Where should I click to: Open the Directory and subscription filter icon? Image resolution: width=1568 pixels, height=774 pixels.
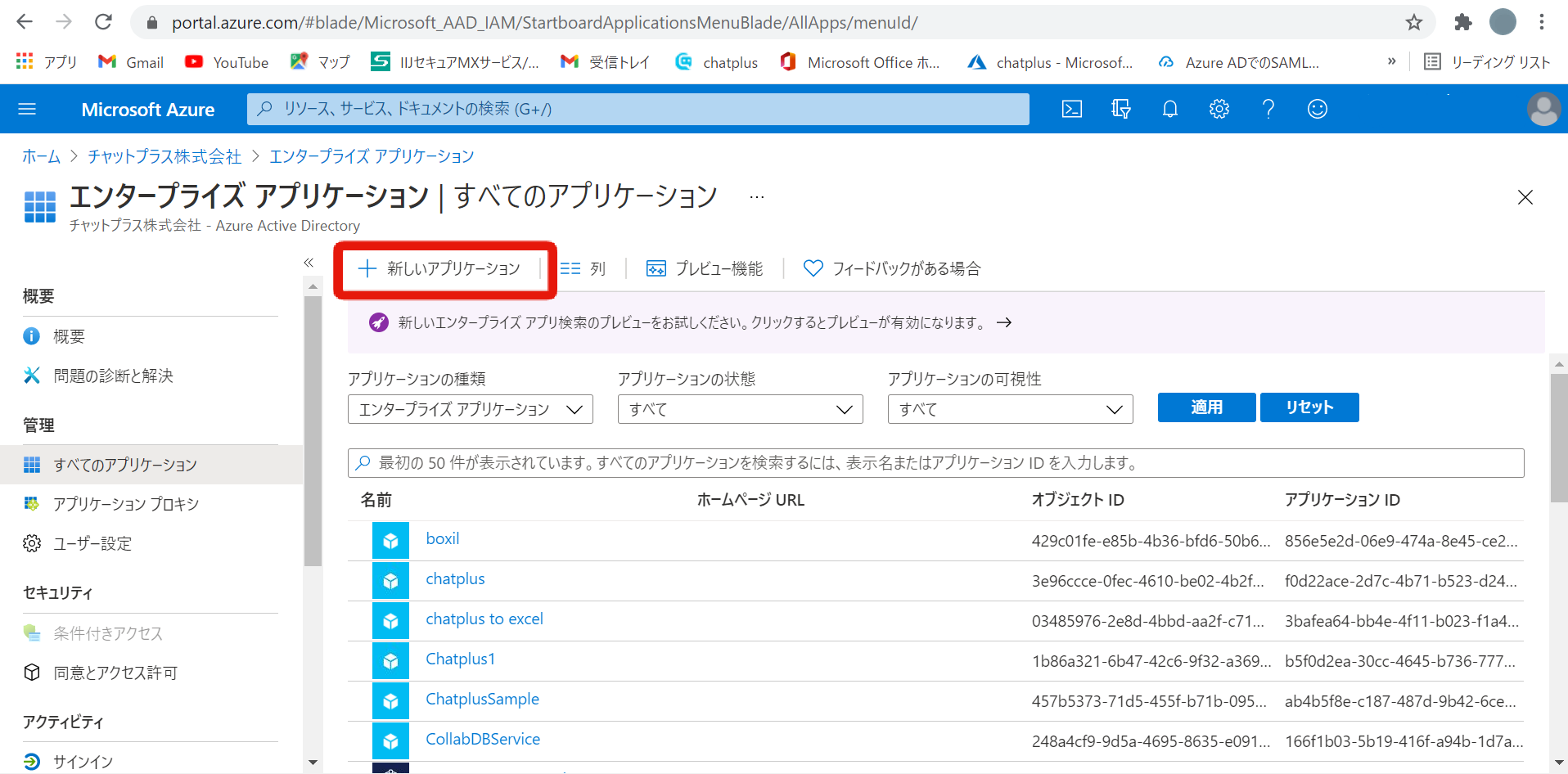click(x=1121, y=109)
